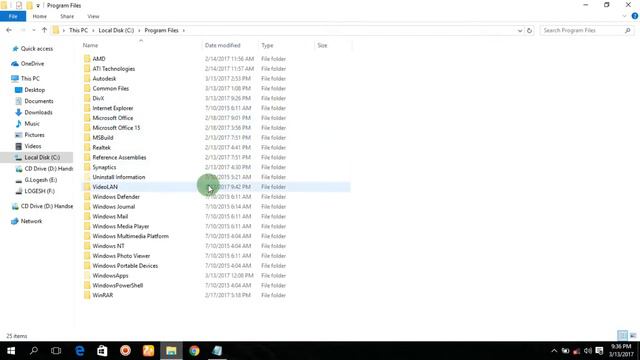Open the Share ribbon tab
The height and width of the screenshot is (360, 640).
click(x=67, y=16)
